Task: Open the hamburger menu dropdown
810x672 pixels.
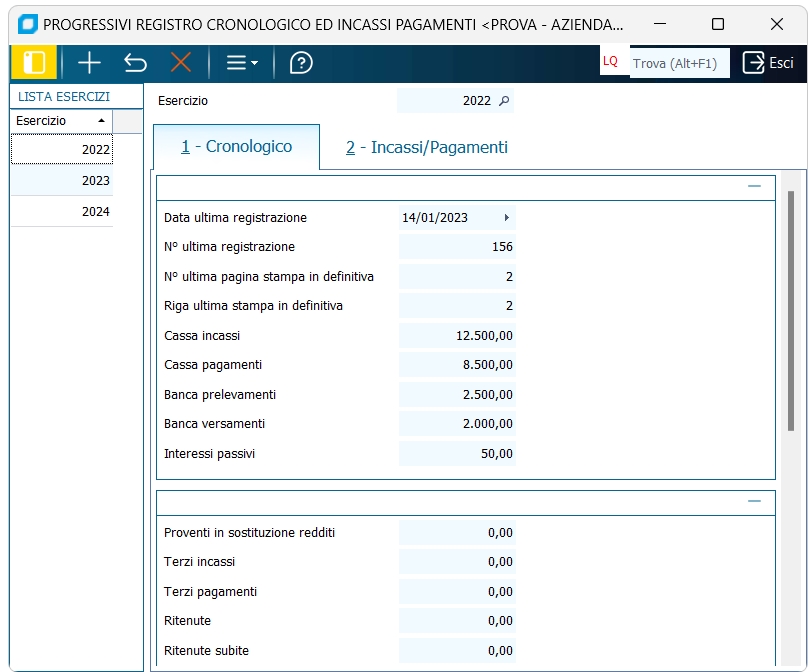Action: (x=241, y=63)
